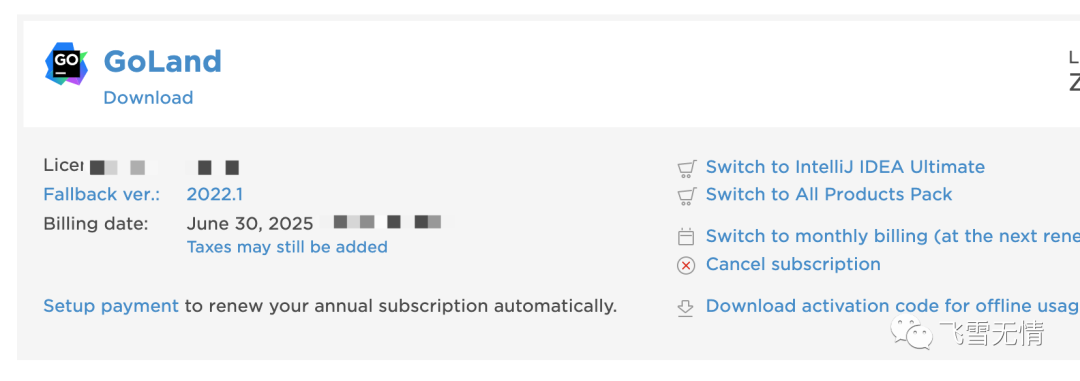Viewport: 1080px width, 381px height.
Task: Select the 2022.1 fallback version link
Action: [x=214, y=194]
